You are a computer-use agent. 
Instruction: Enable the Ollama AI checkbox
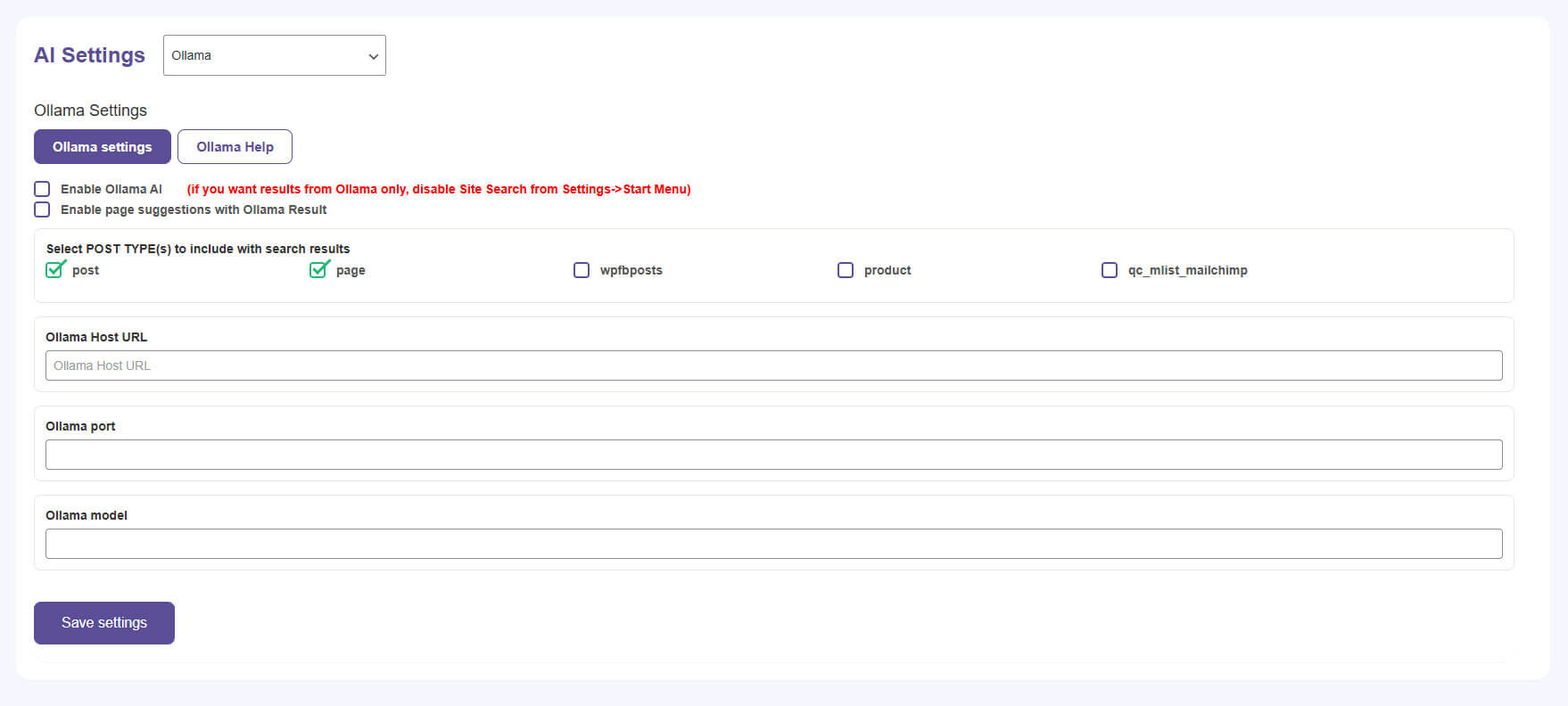(x=42, y=189)
